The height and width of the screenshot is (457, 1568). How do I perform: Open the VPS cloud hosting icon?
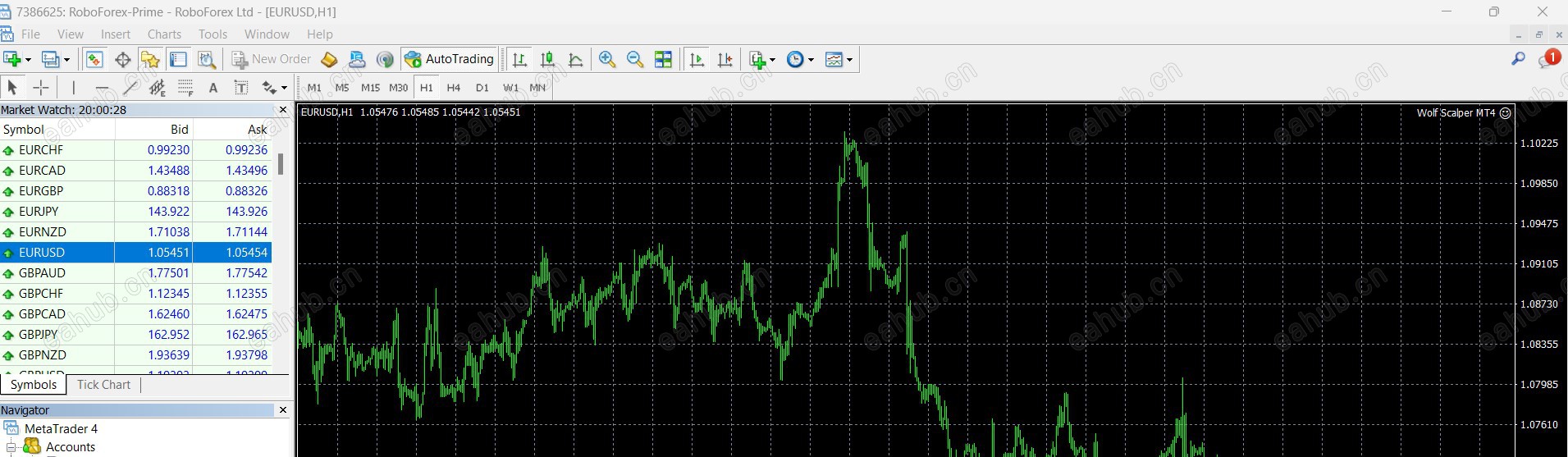pyautogui.click(x=357, y=59)
